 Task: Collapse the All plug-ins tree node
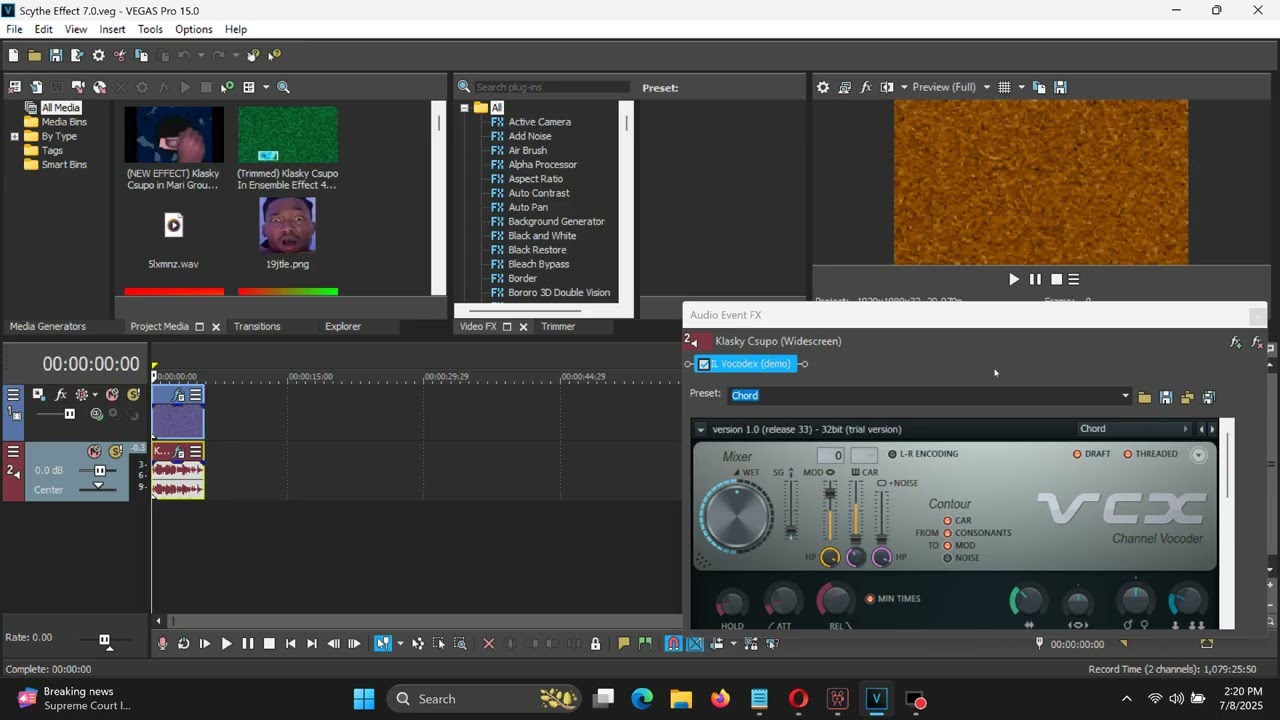pyautogui.click(x=464, y=108)
